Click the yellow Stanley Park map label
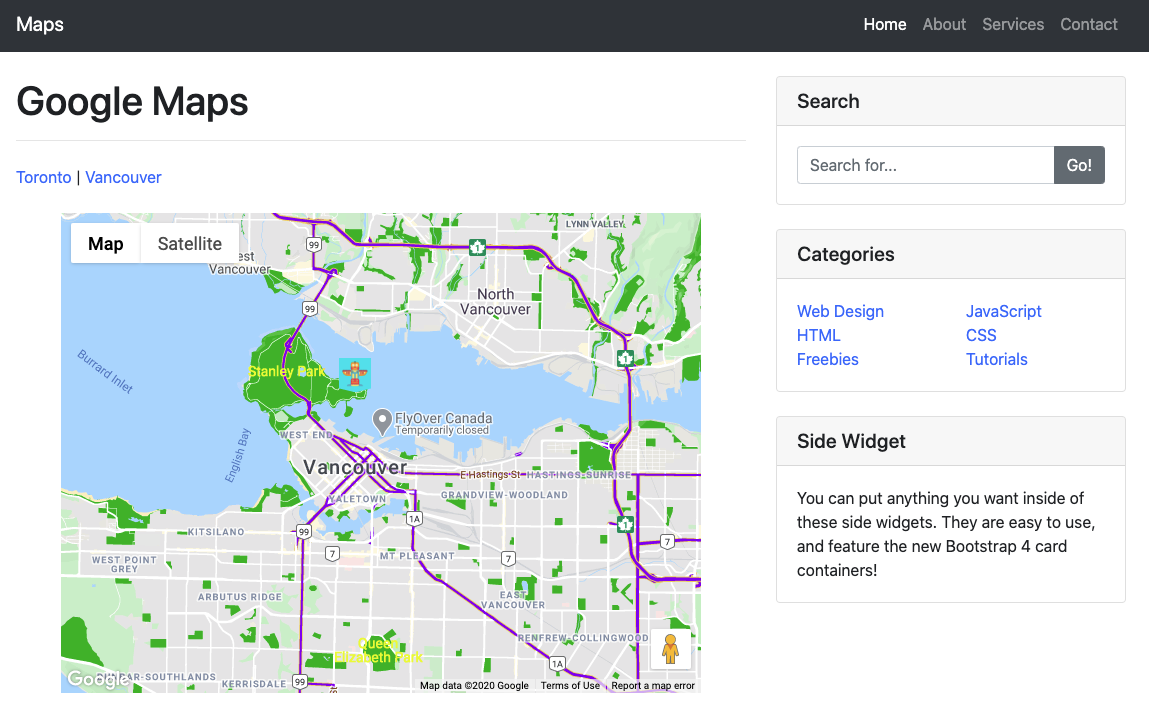The height and width of the screenshot is (707, 1149). point(286,372)
